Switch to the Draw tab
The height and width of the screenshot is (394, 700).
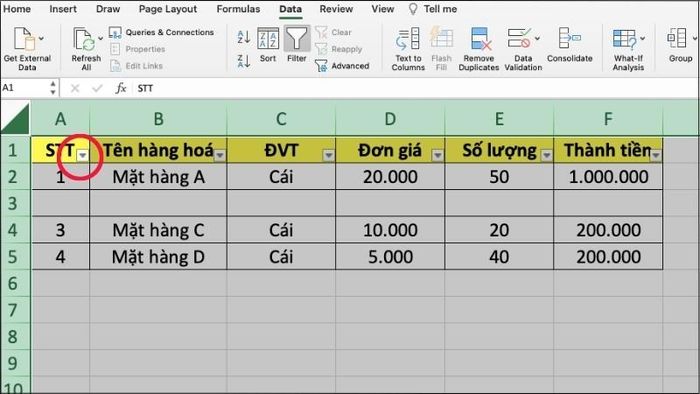(x=108, y=9)
